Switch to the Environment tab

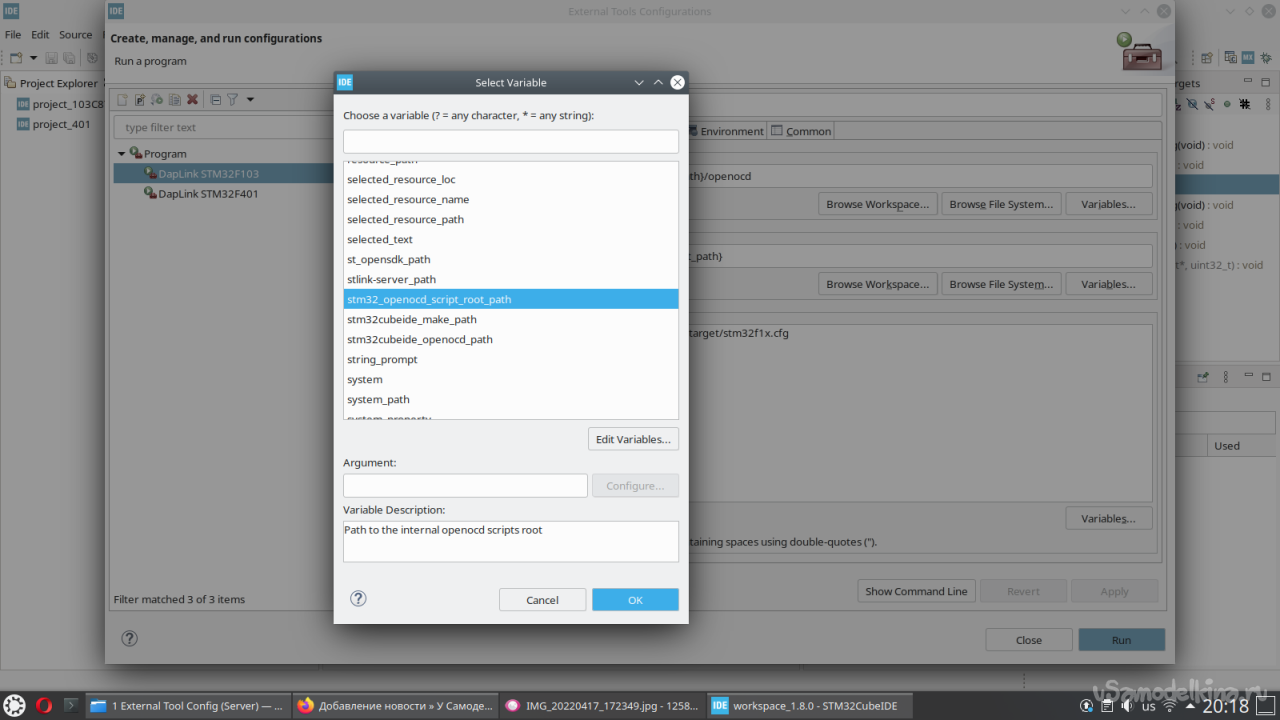pos(725,131)
